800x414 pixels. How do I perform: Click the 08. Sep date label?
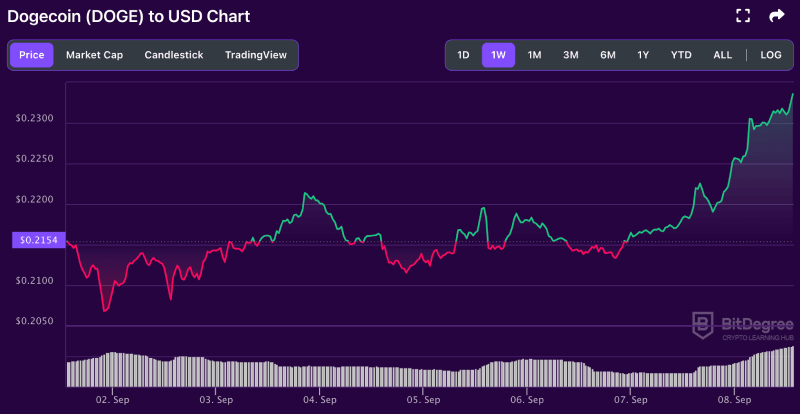pos(734,399)
